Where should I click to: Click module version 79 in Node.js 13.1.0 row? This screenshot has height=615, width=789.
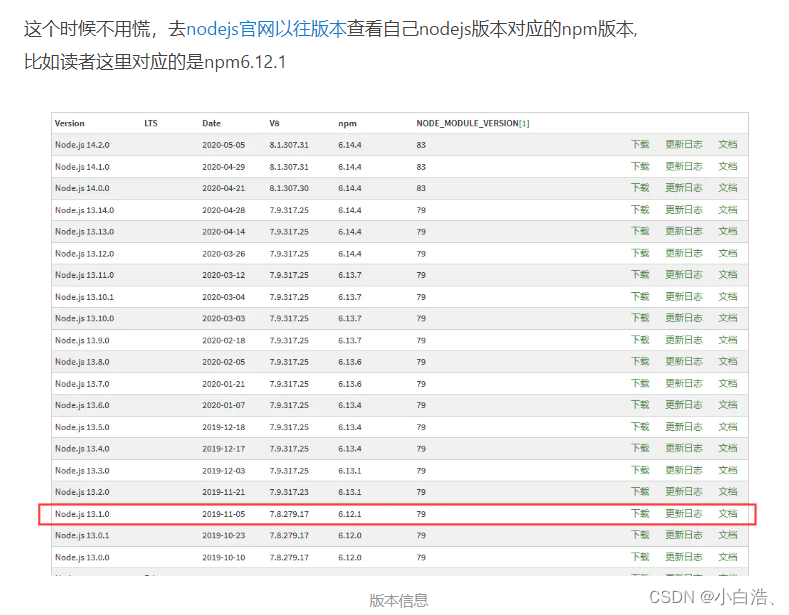pos(421,514)
